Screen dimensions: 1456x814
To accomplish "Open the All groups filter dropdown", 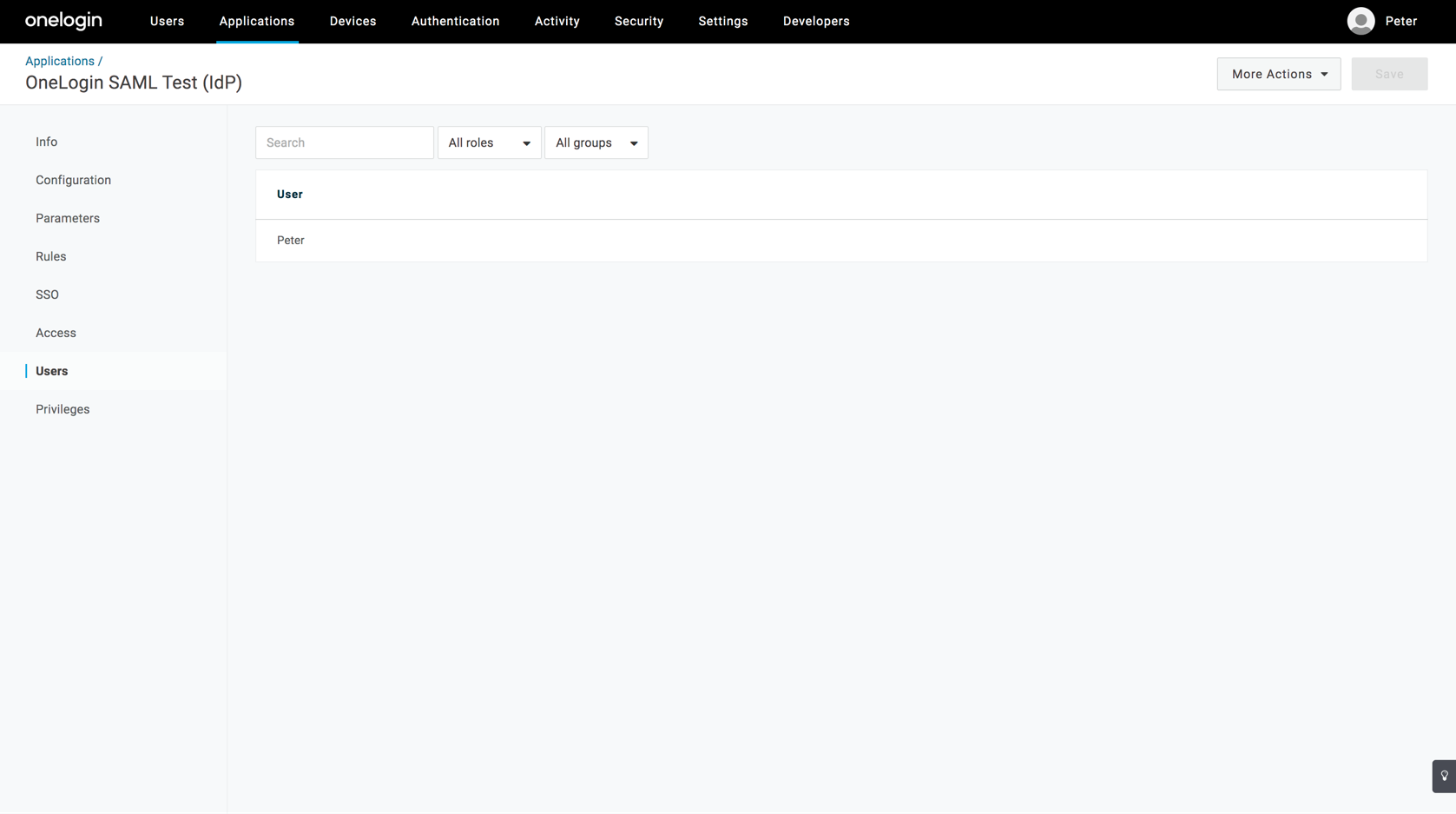I will coord(596,142).
